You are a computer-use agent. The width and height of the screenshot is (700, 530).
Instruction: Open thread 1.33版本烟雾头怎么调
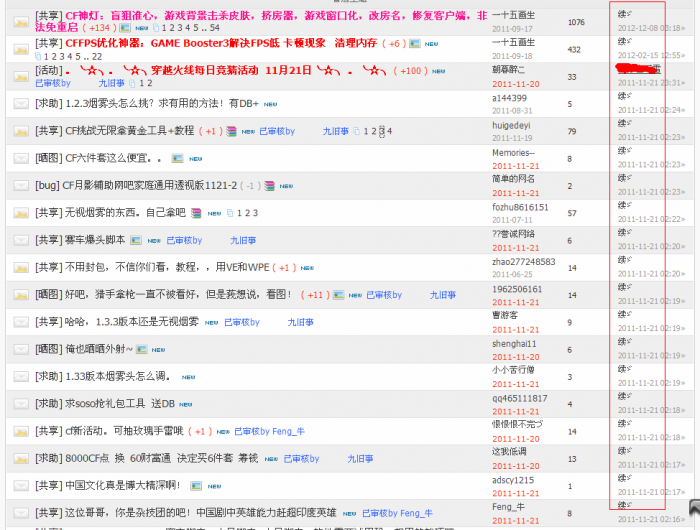click(118, 376)
